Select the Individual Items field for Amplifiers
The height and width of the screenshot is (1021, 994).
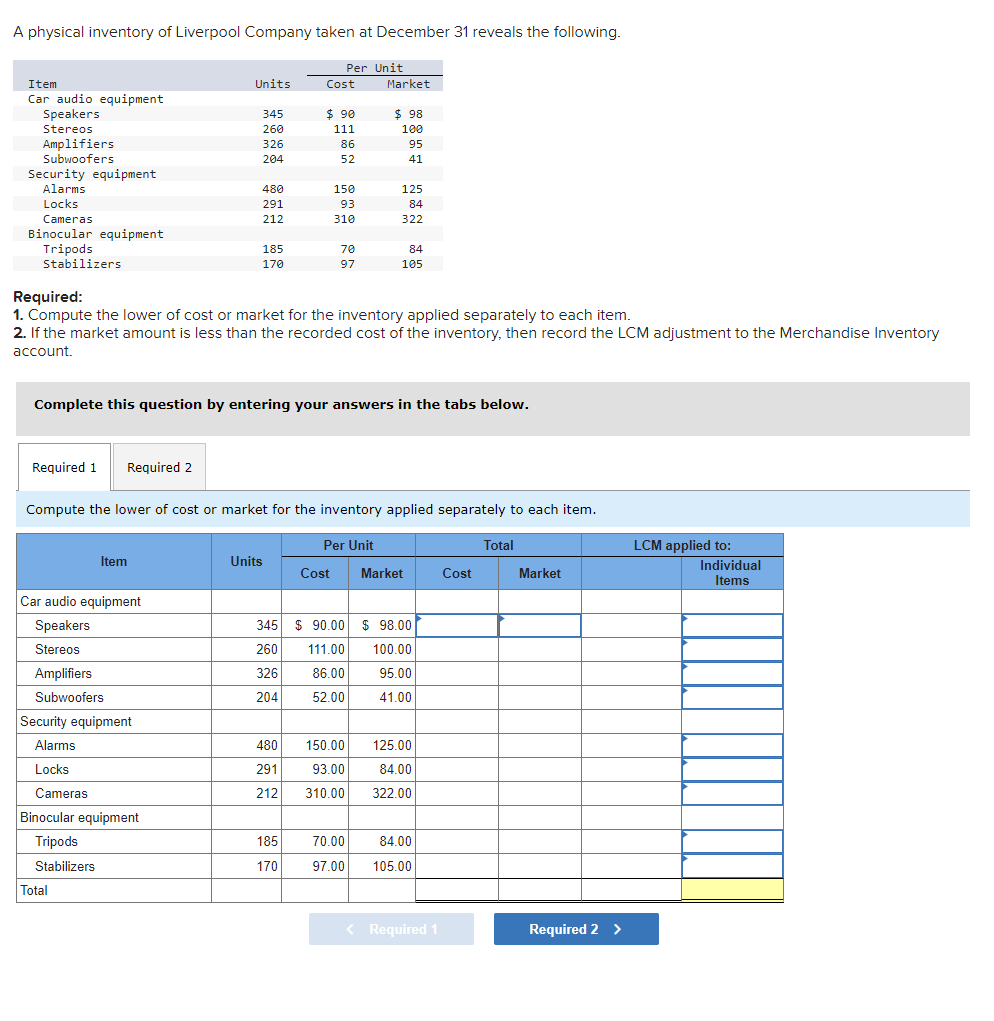[x=732, y=673]
